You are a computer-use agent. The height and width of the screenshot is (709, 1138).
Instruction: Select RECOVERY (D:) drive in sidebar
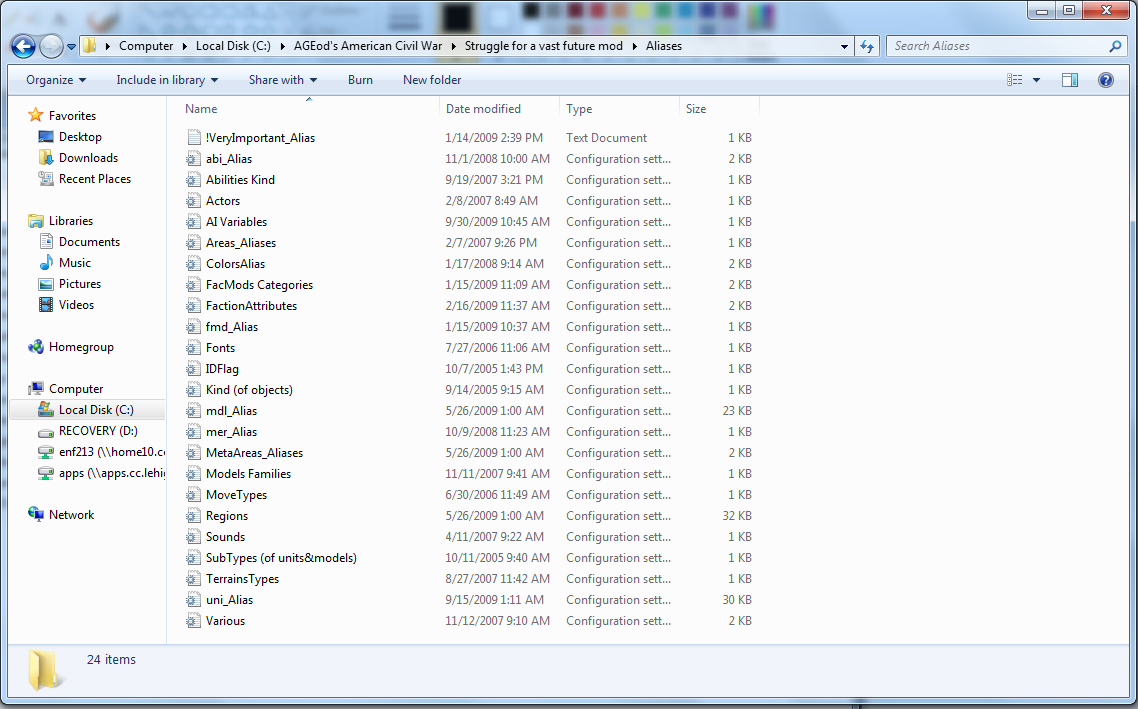coord(98,431)
